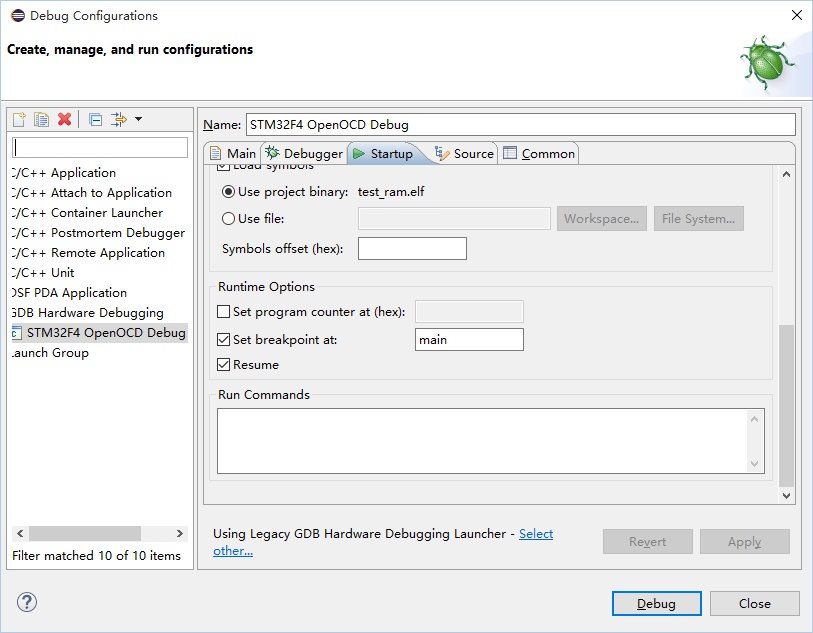Toggle the Set breakpoint at checkbox
This screenshot has height=633, width=813.
pyautogui.click(x=224, y=340)
